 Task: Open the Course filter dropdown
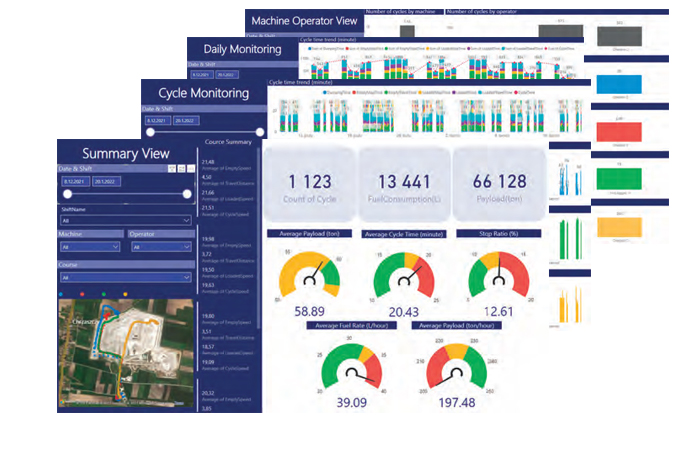124,277
